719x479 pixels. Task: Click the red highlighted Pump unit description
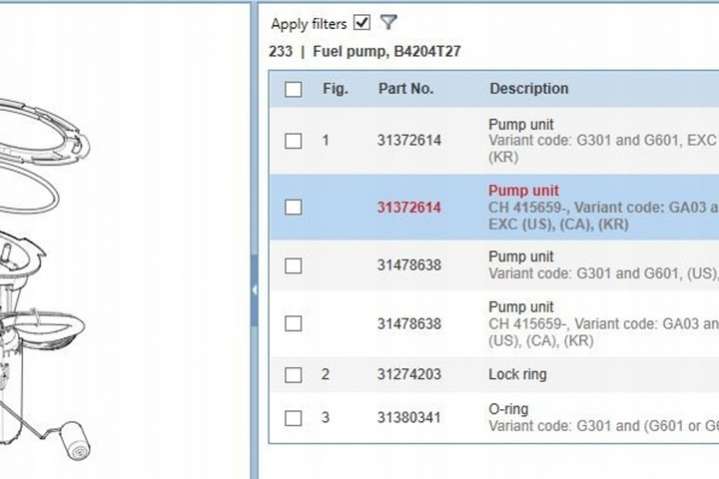[x=523, y=191]
